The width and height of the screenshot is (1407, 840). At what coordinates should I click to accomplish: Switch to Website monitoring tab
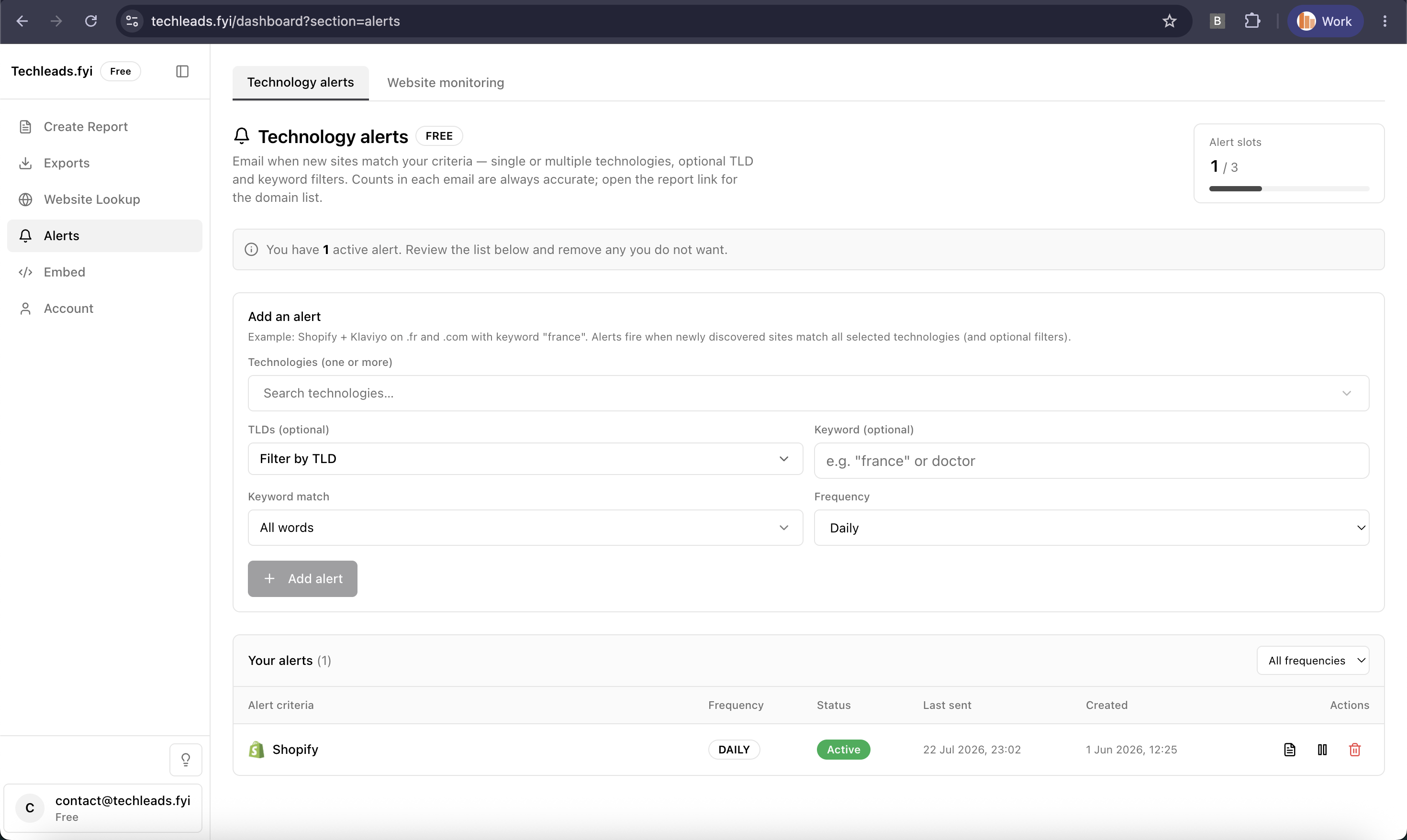[x=446, y=83]
